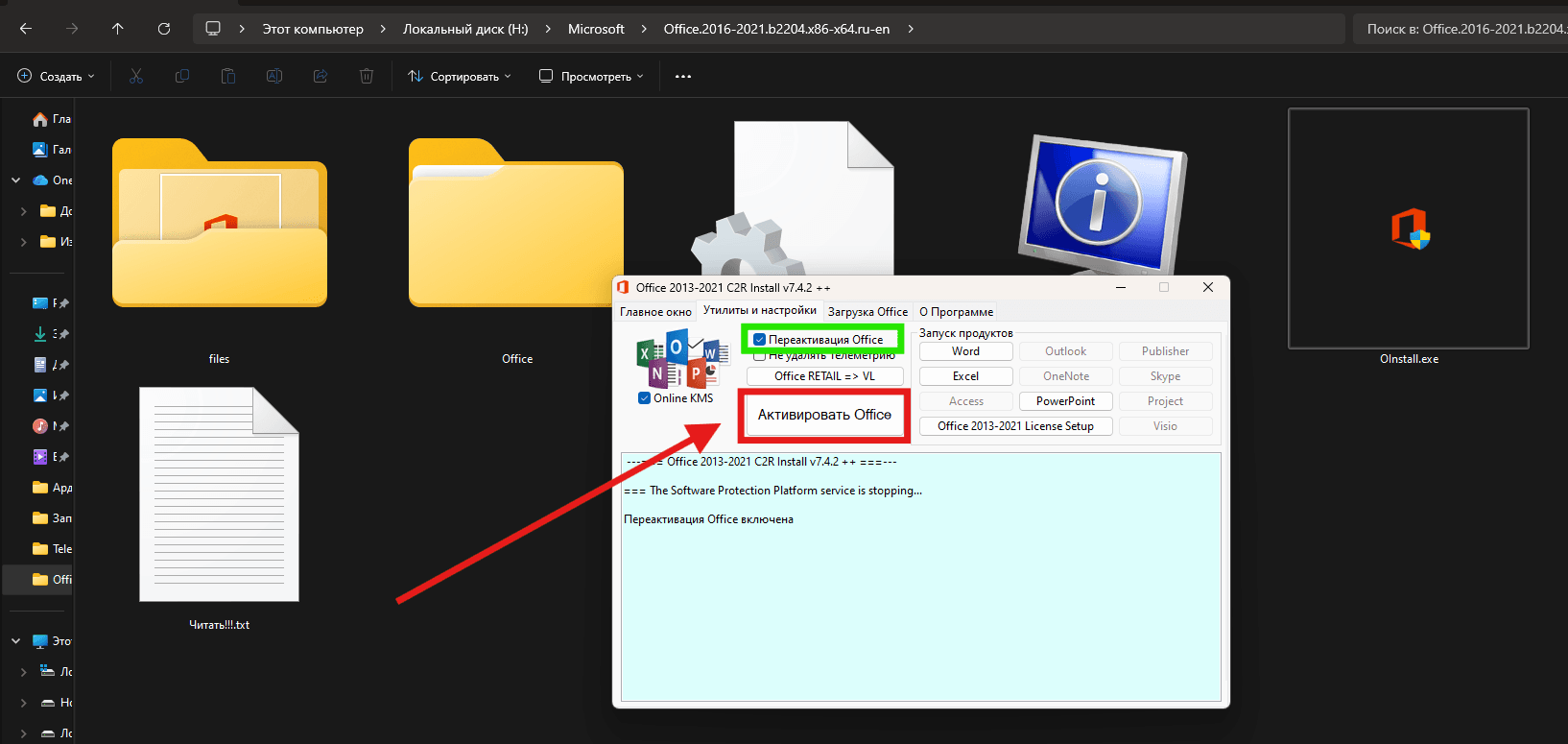Expand the chevron after the Office.2016-2021 breadcrumb
This screenshot has width=1568, height=744.
click(910, 29)
